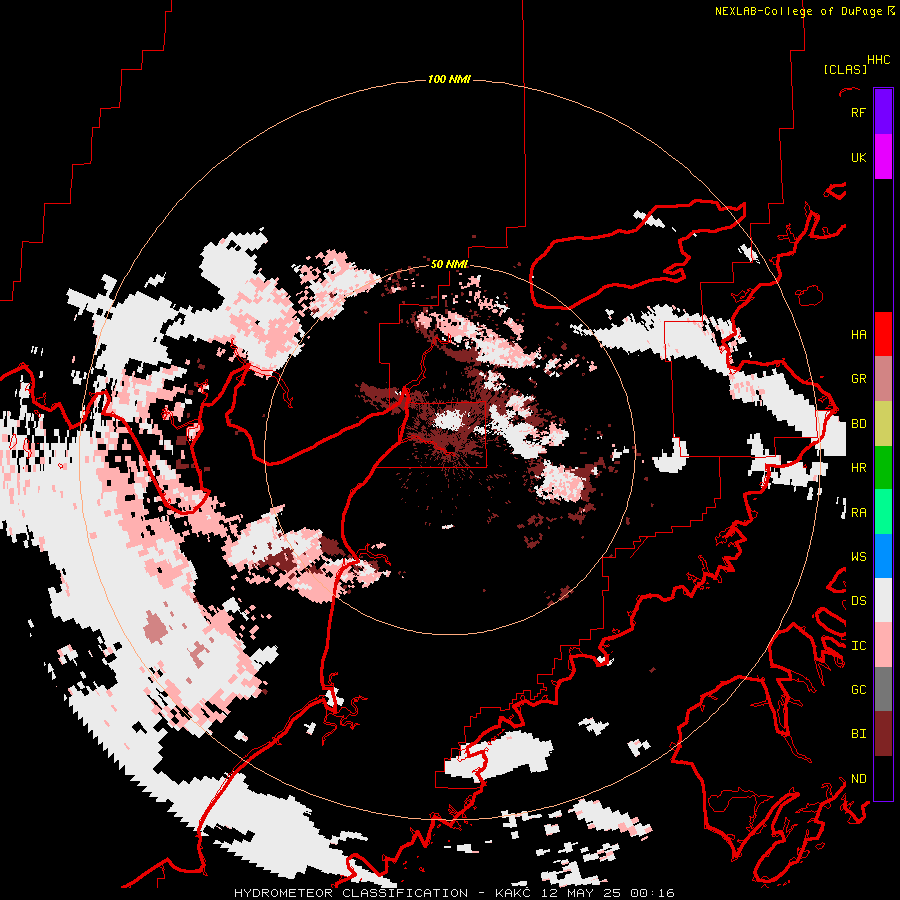This screenshot has width=900, height=900.
Task: Click the HHC product label
Action: pyautogui.click(x=879, y=60)
